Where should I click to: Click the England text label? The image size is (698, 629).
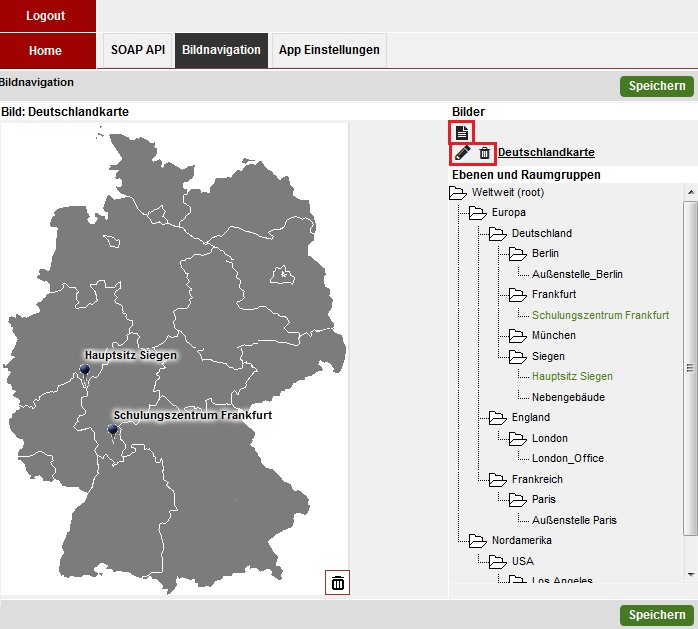(531, 417)
